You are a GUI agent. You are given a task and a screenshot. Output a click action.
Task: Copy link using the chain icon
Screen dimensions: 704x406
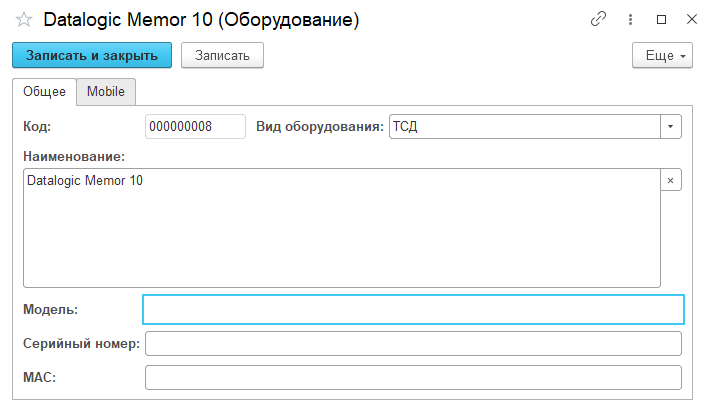[x=599, y=19]
